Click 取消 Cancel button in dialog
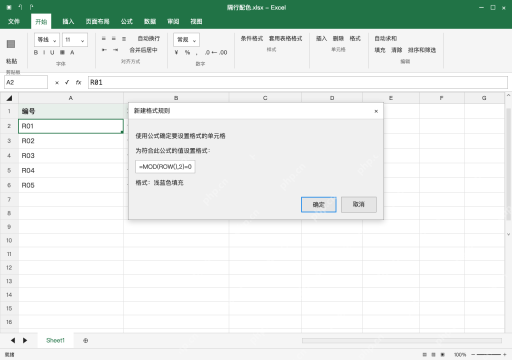Viewport: 512px width, 360px height. pyautogui.click(x=359, y=204)
